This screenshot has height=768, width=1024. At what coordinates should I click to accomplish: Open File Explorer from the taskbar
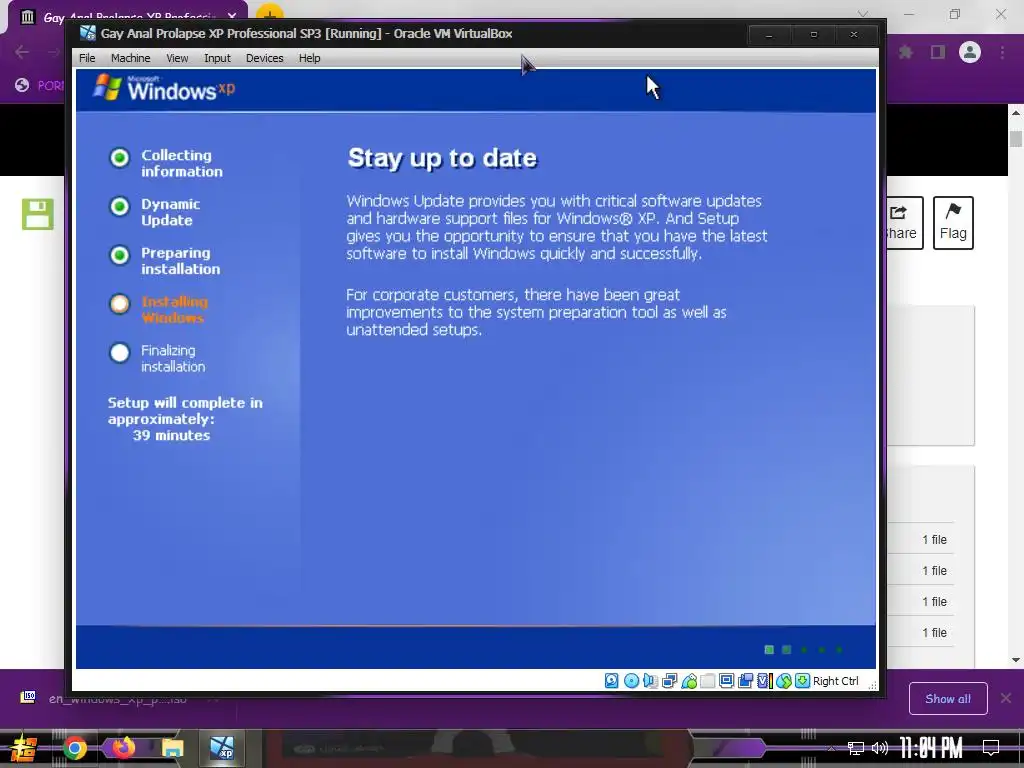[172, 748]
